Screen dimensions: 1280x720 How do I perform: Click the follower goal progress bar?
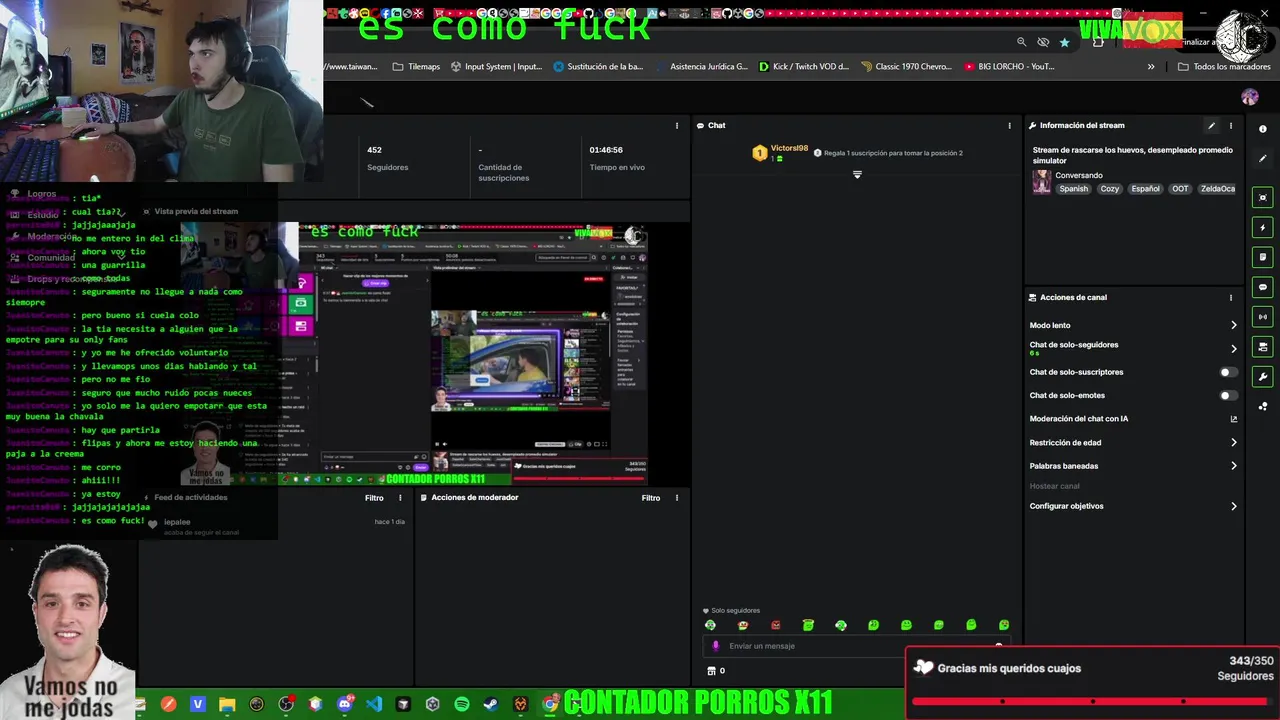coord(1093,702)
